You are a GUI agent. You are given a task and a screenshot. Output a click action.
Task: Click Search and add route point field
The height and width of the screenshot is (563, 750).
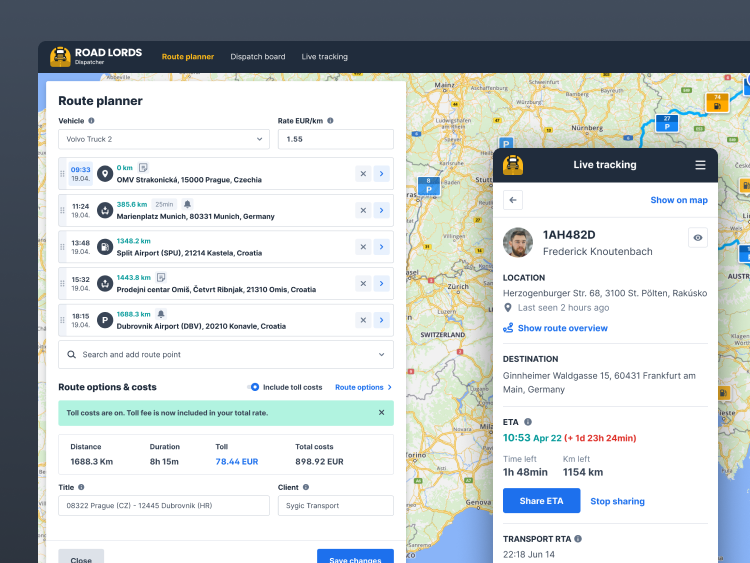pos(226,354)
